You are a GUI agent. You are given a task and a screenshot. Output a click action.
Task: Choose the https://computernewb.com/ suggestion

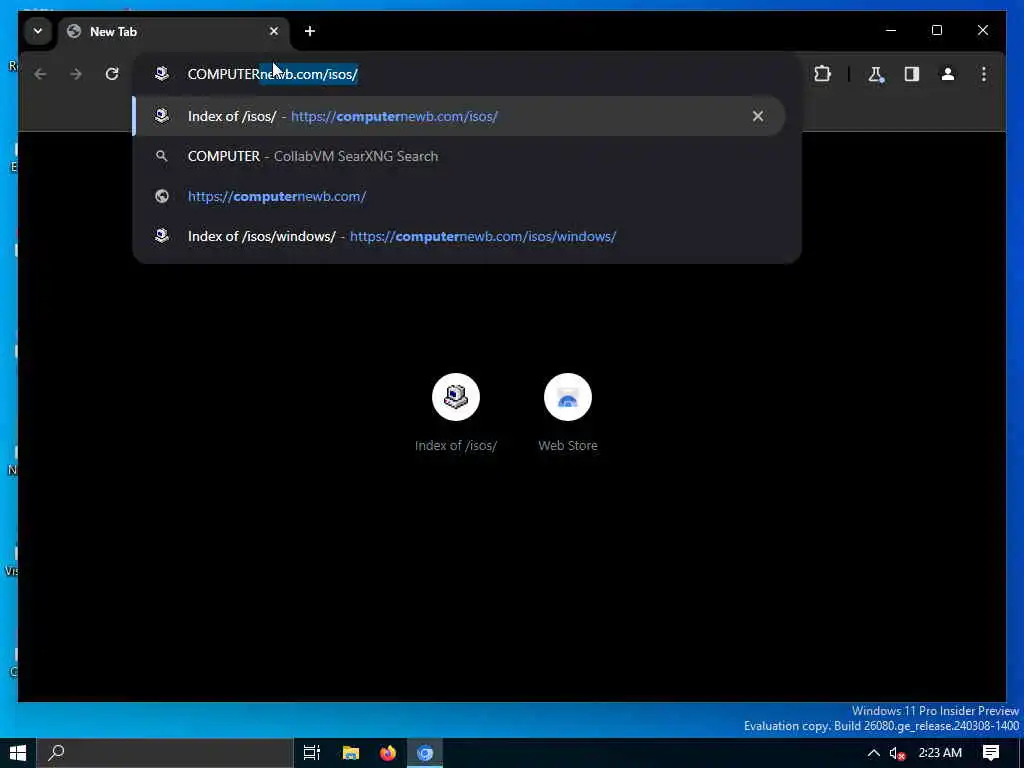point(458,196)
